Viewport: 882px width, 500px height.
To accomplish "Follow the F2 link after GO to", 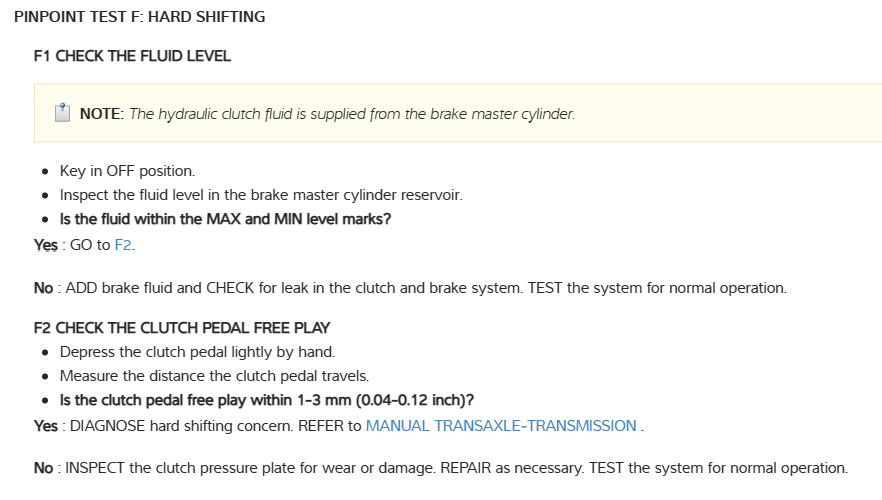I will [x=123, y=244].
